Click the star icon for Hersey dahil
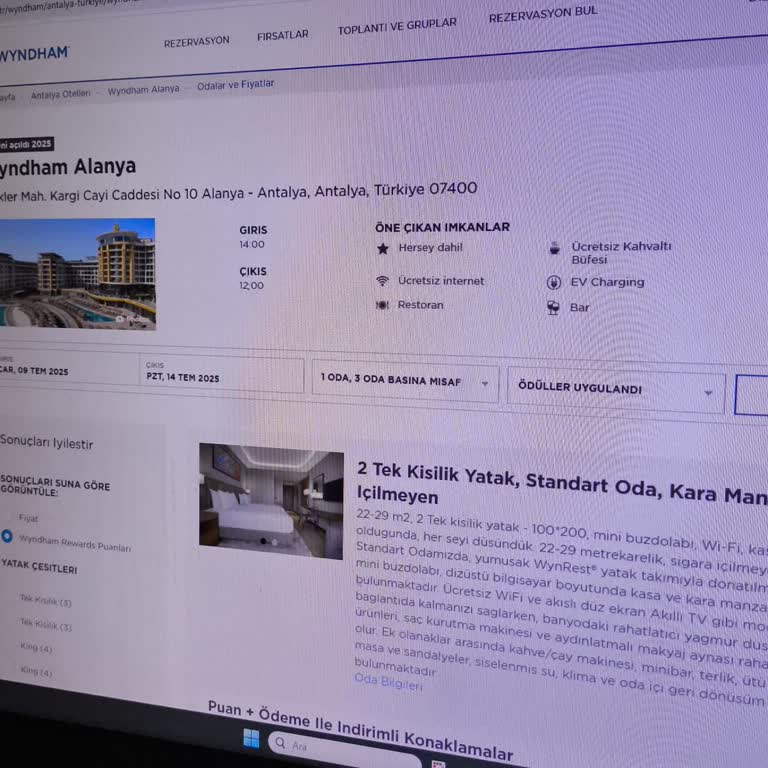Viewport: 768px width, 768px height. click(383, 249)
